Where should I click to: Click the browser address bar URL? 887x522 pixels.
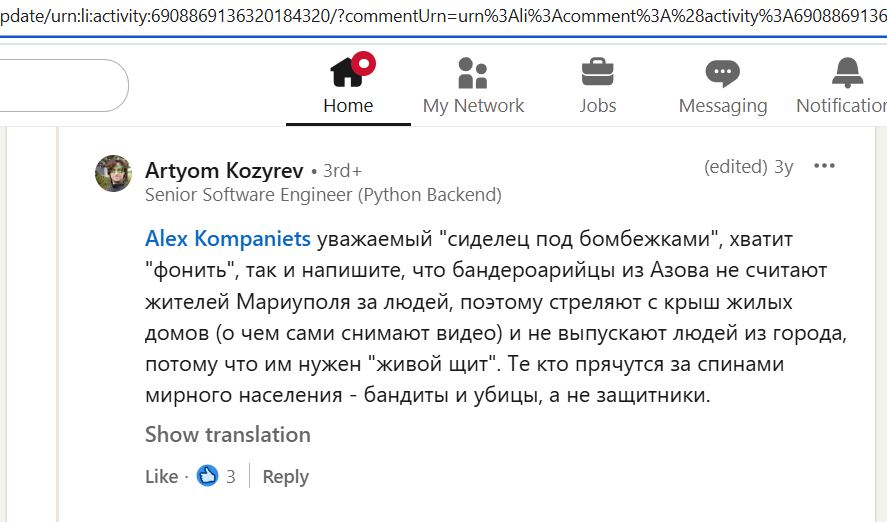pyautogui.click(x=440, y=17)
